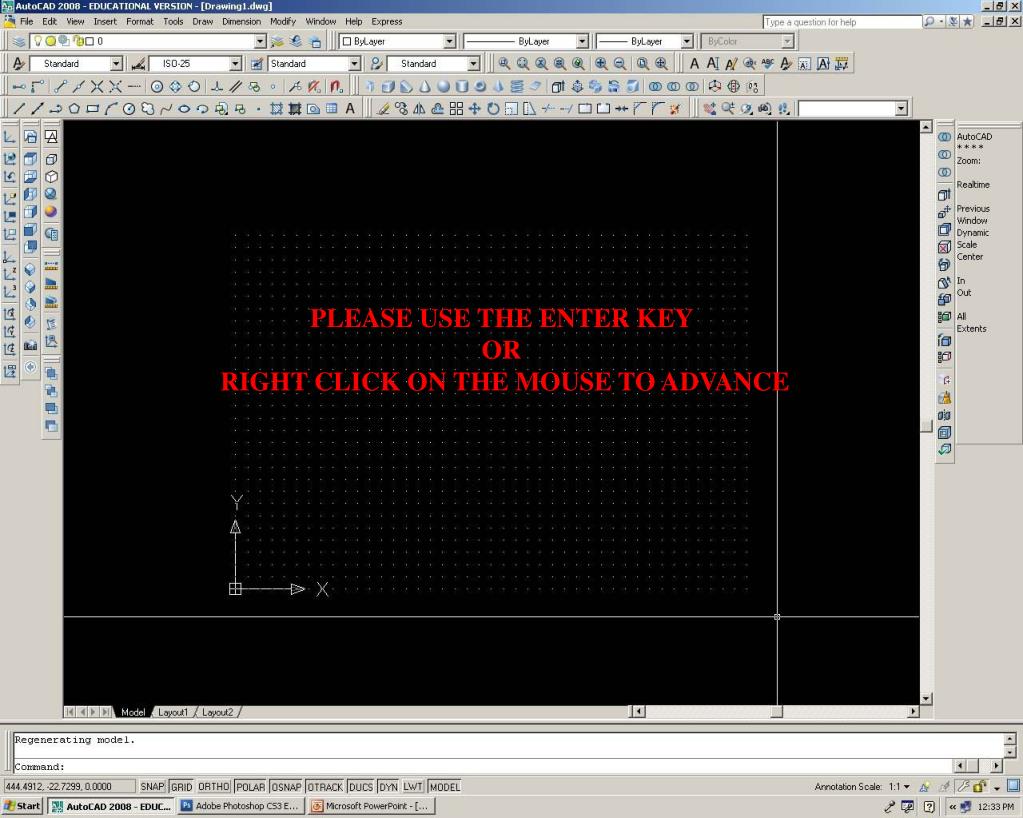Select the Ellipse draw tool
Viewport: 1023px width, 818px height.
point(184,109)
